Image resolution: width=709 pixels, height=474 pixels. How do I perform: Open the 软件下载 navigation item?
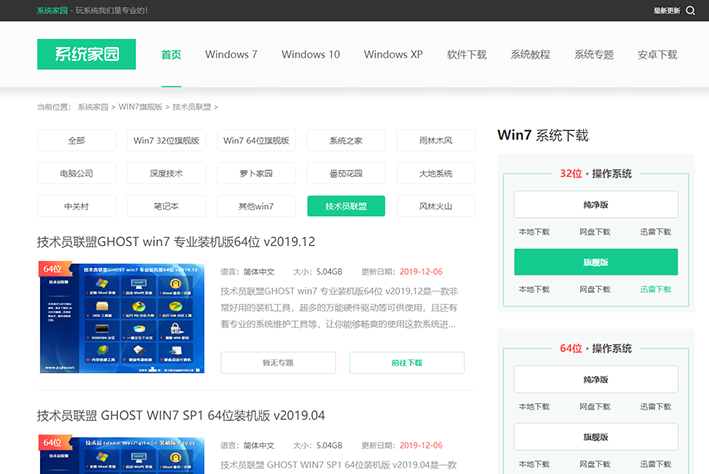(x=466, y=54)
